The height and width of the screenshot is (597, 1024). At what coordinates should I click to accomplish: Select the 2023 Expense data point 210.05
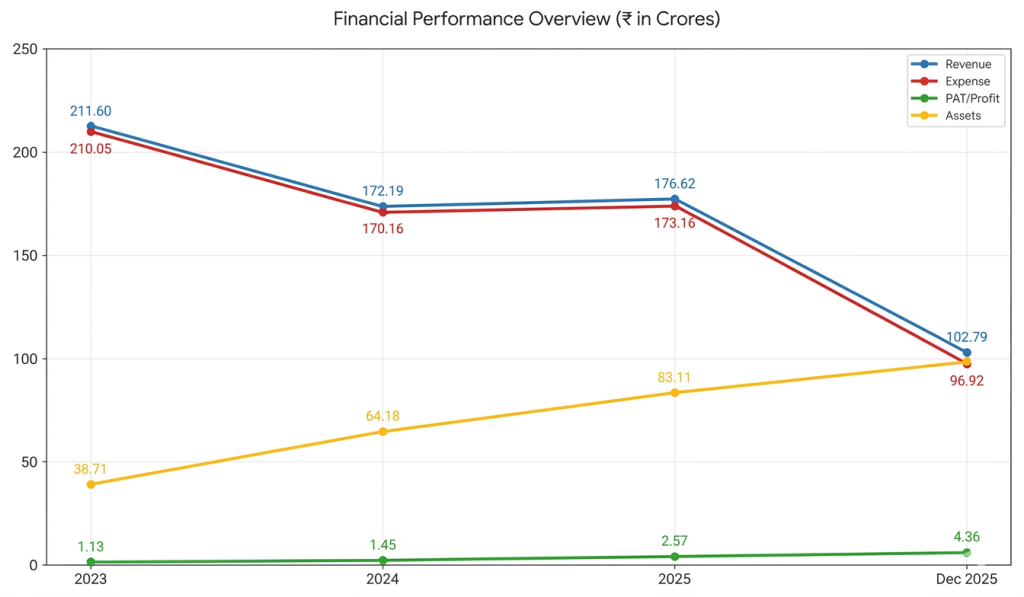coord(91,132)
